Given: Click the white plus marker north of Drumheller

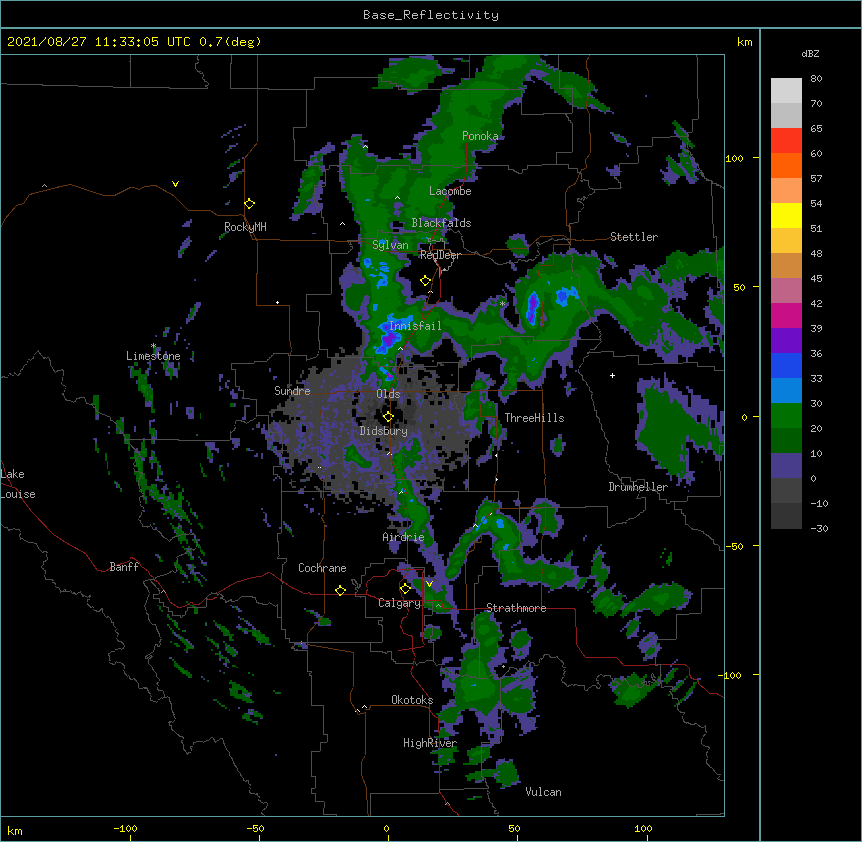Looking at the screenshot, I should 612,375.
